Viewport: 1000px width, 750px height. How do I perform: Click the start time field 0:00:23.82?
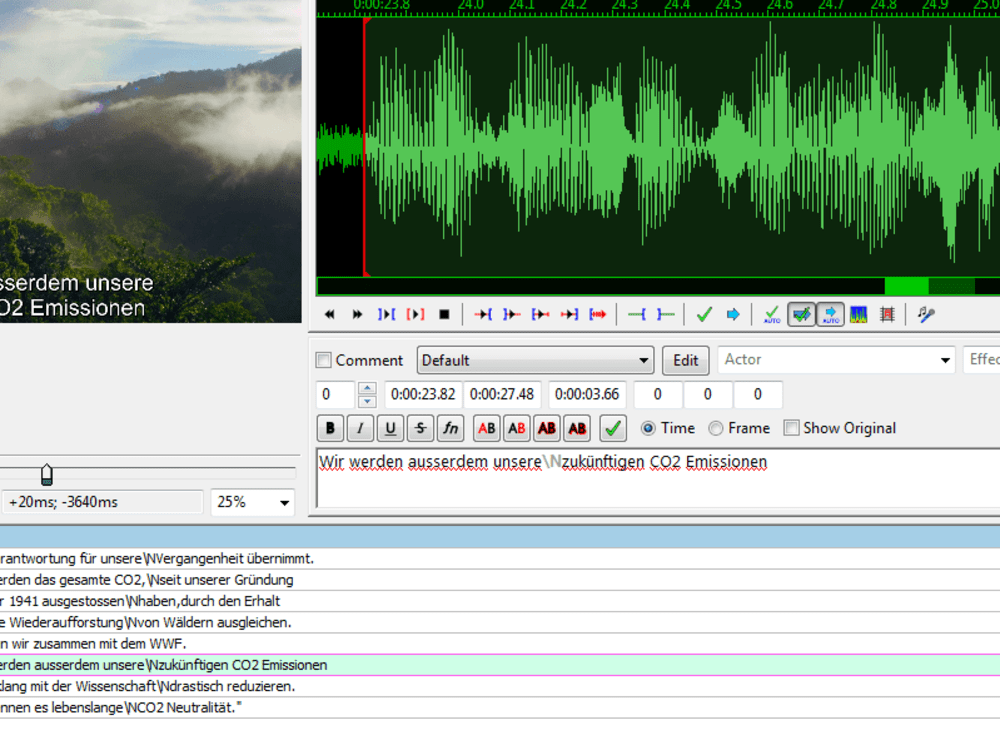(x=423, y=395)
